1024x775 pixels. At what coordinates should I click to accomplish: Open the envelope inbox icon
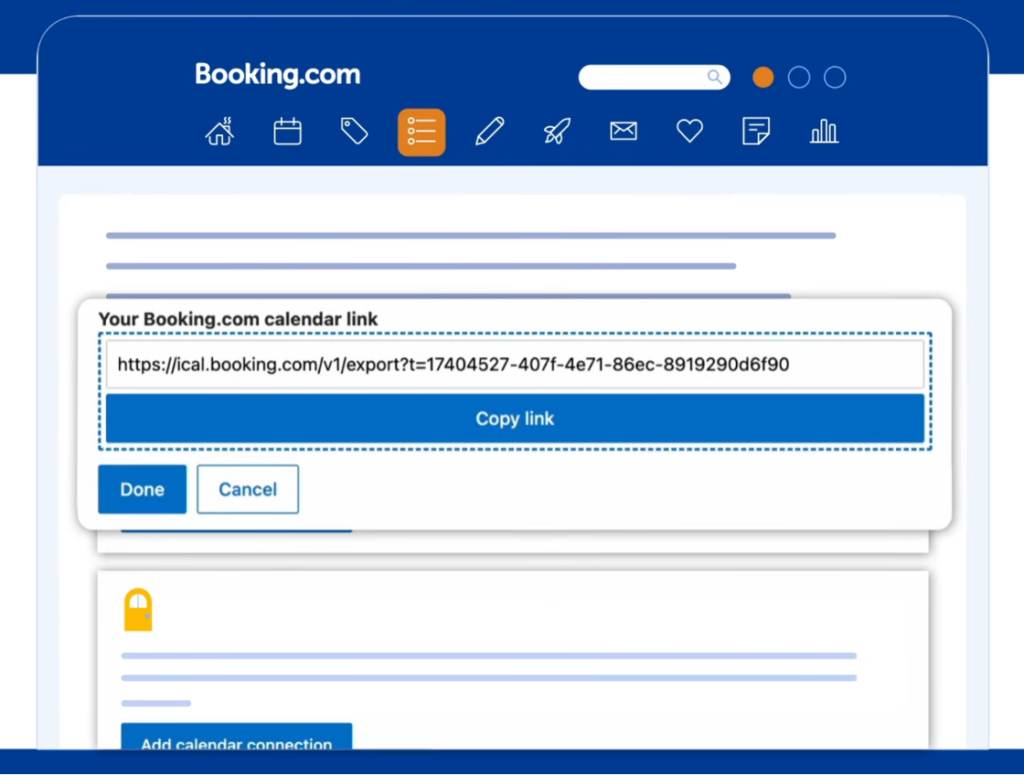pyautogui.click(x=624, y=131)
